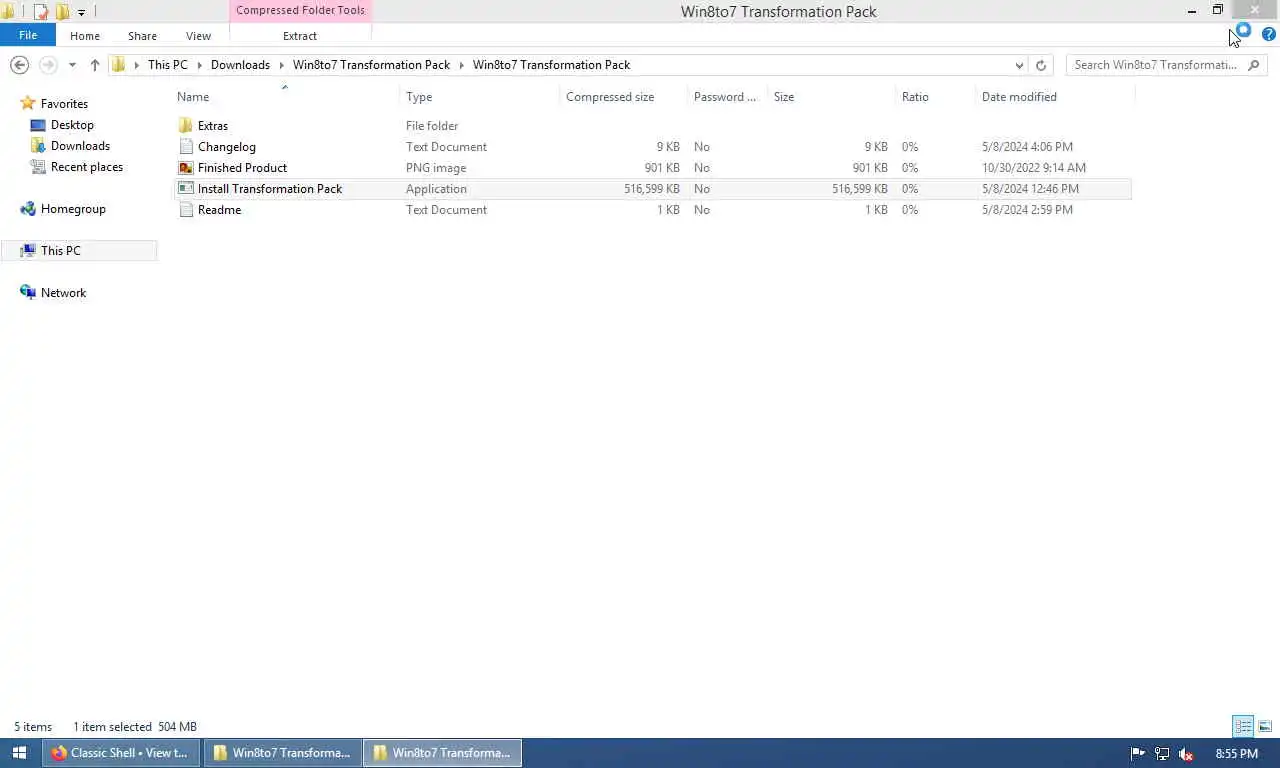Screen dimensions: 1280x768
Task: Expand the arrow after Downloads breadcrumb
Action: click(x=282, y=65)
